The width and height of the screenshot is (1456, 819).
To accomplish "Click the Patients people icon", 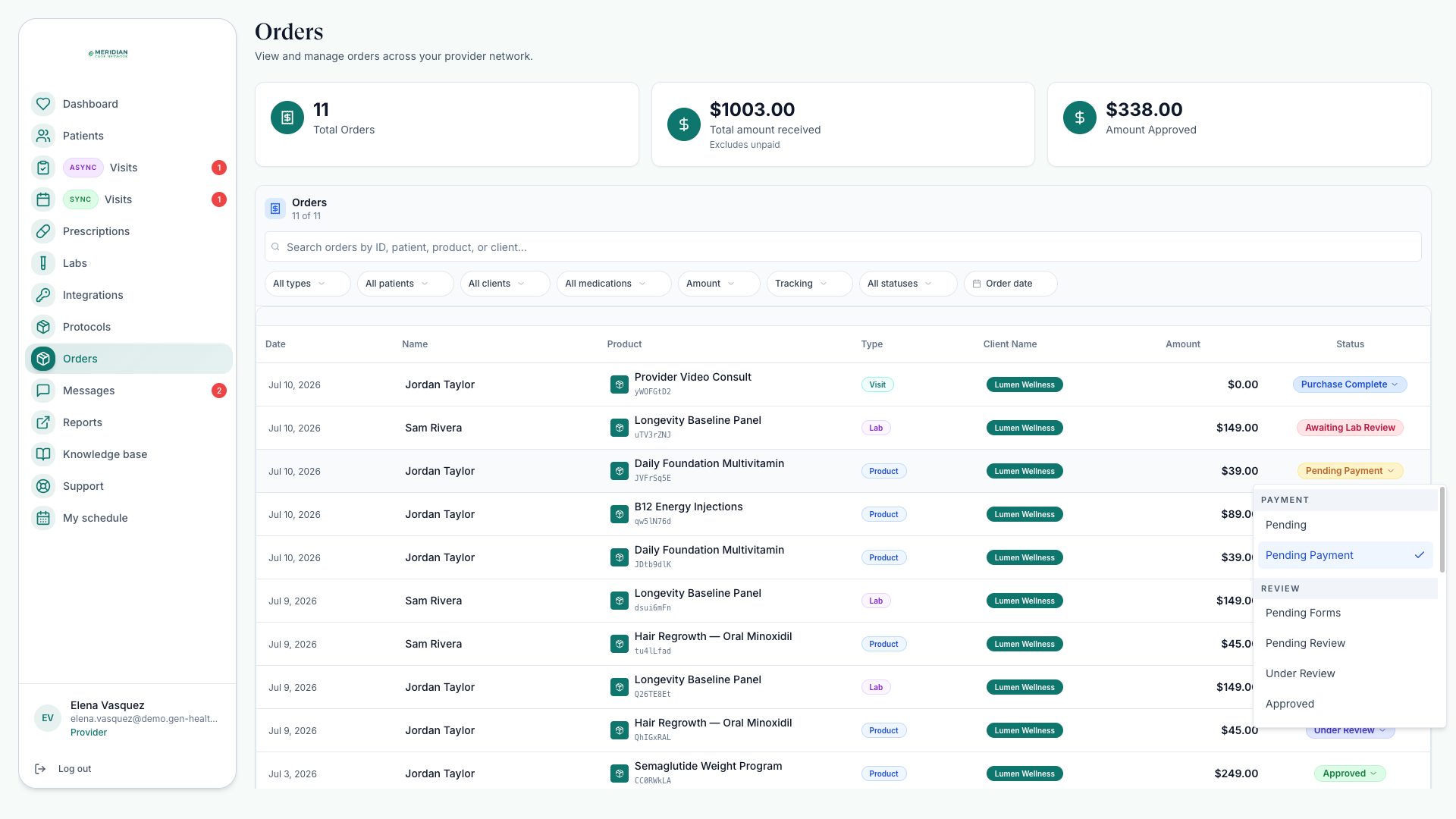I will pos(43,136).
